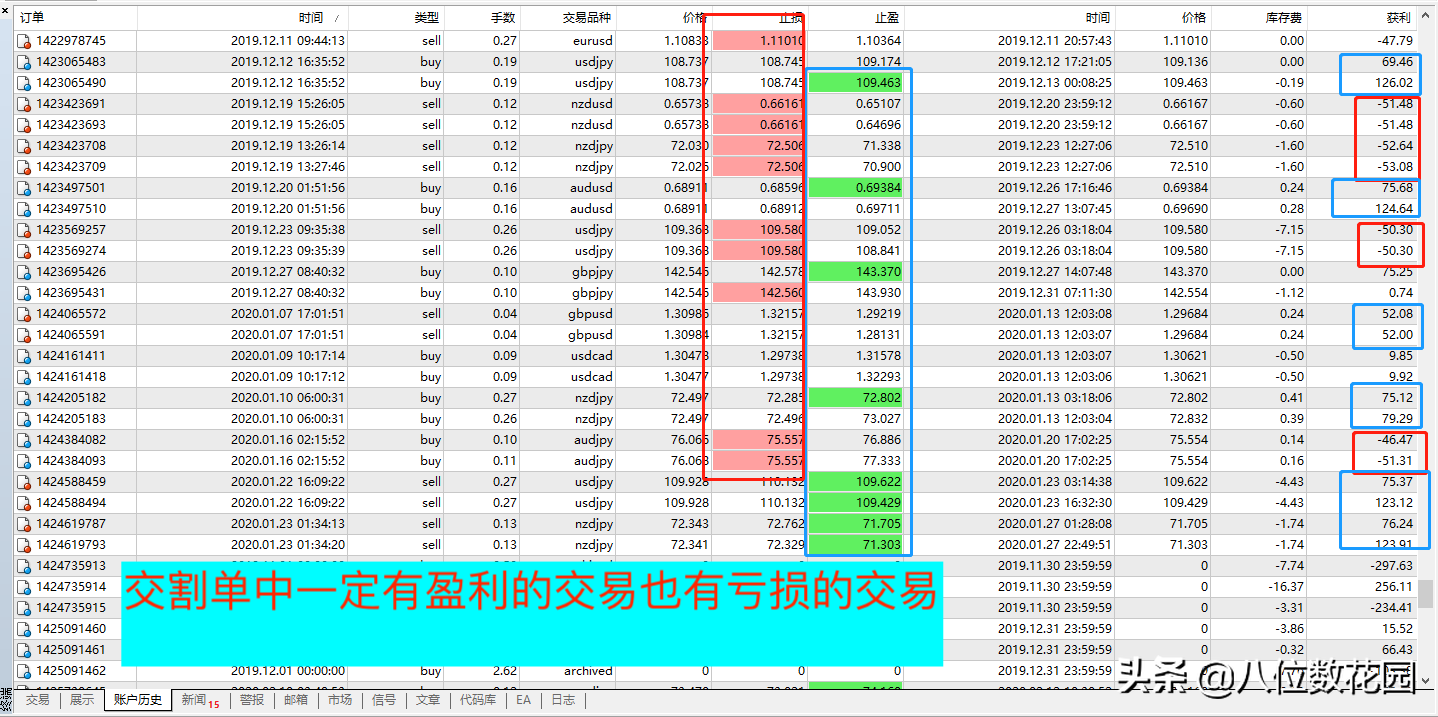This screenshot has height=717, width=1438.
Task: Go to the 市场 tab
Action: click(340, 700)
